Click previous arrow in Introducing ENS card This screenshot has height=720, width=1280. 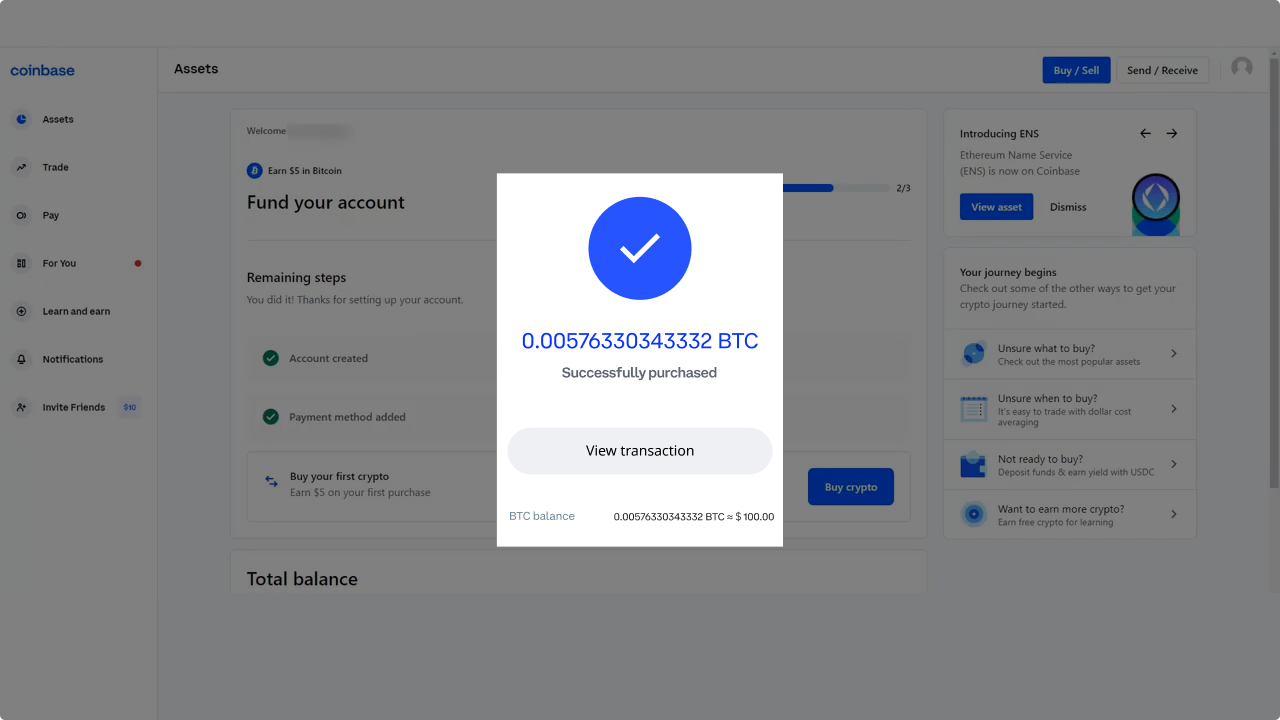click(x=1146, y=133)
